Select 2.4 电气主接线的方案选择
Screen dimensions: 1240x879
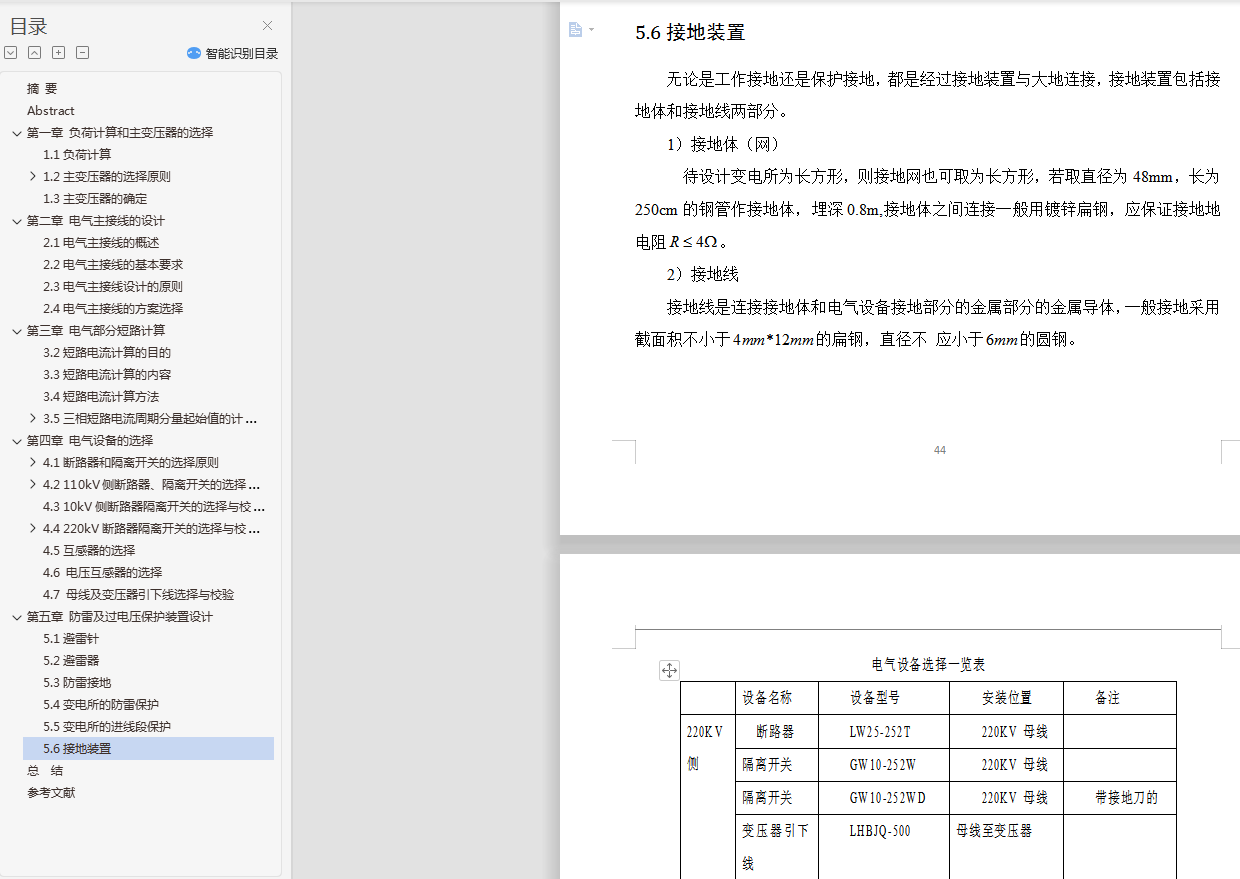point(113,309)
